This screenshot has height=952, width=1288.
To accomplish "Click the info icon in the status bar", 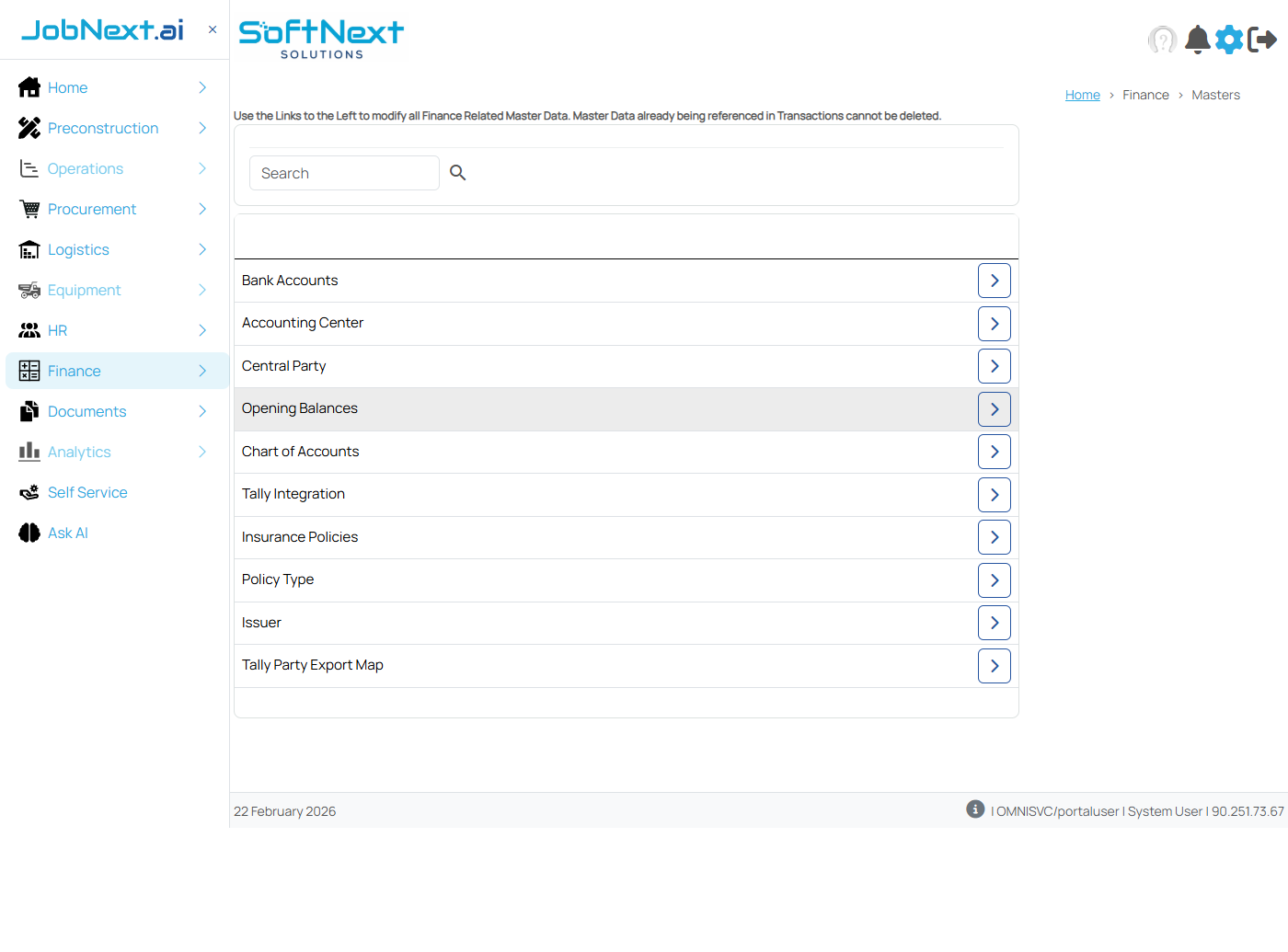I will (x=974, y=809).
